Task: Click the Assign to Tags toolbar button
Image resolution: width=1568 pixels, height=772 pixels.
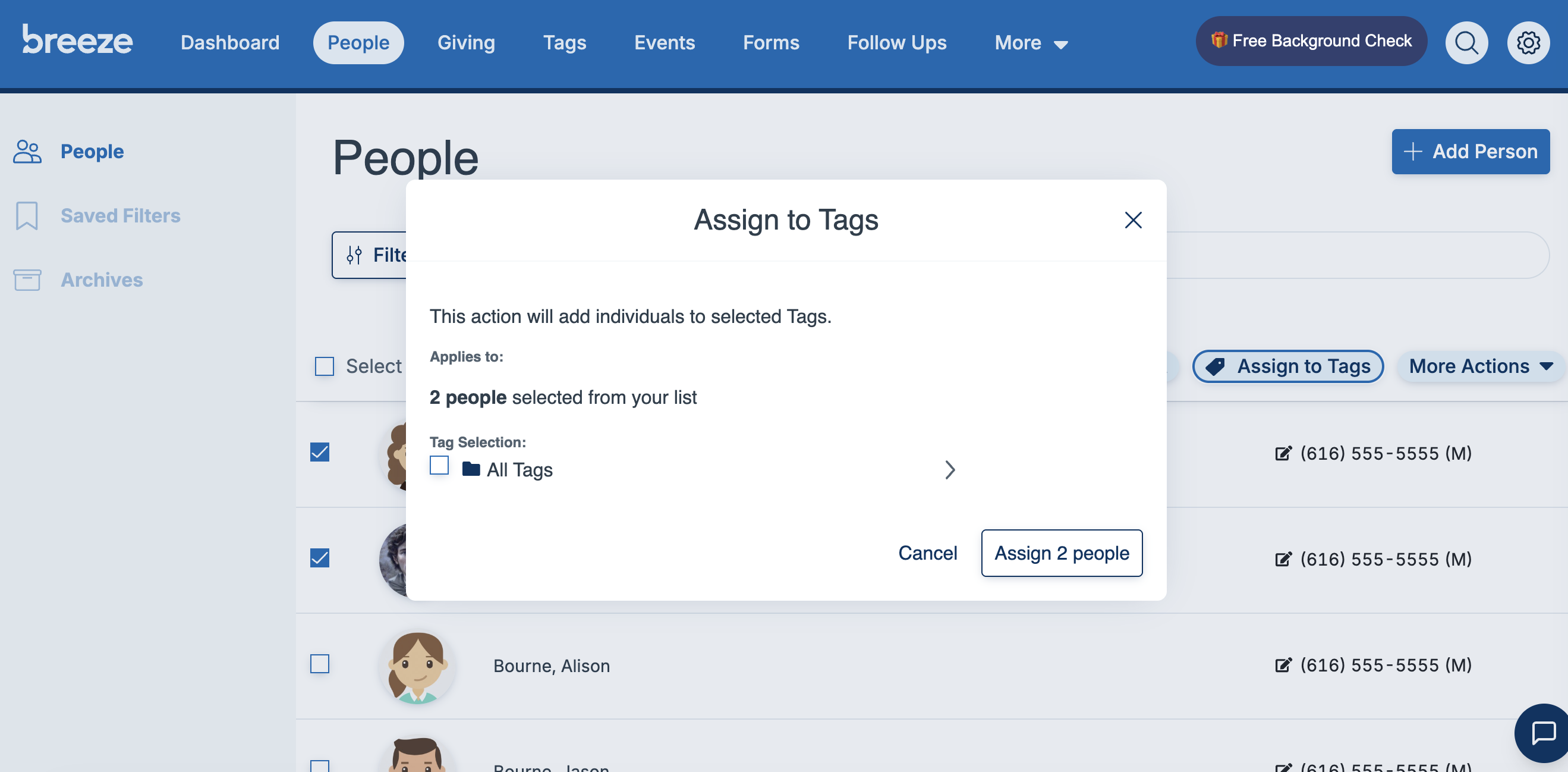Action: coord(1288,366)
